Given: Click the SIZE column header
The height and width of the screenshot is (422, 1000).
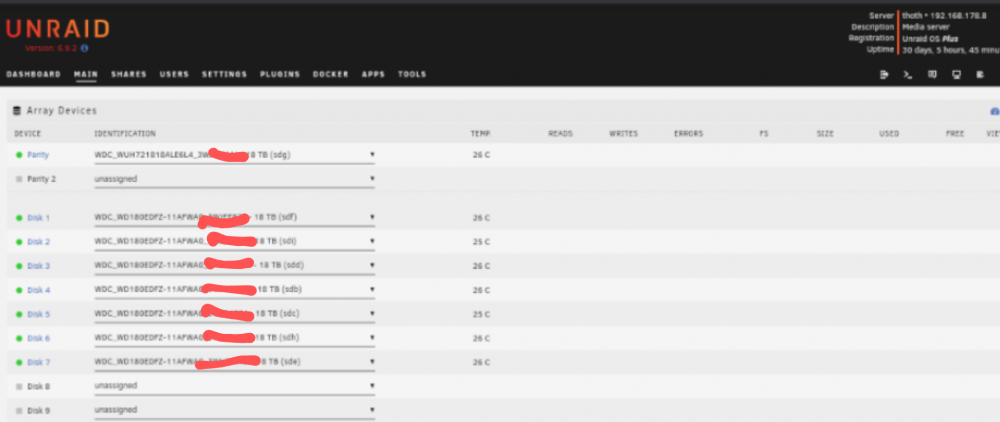Looking at the screenshot, I should [x=825, y=134].
